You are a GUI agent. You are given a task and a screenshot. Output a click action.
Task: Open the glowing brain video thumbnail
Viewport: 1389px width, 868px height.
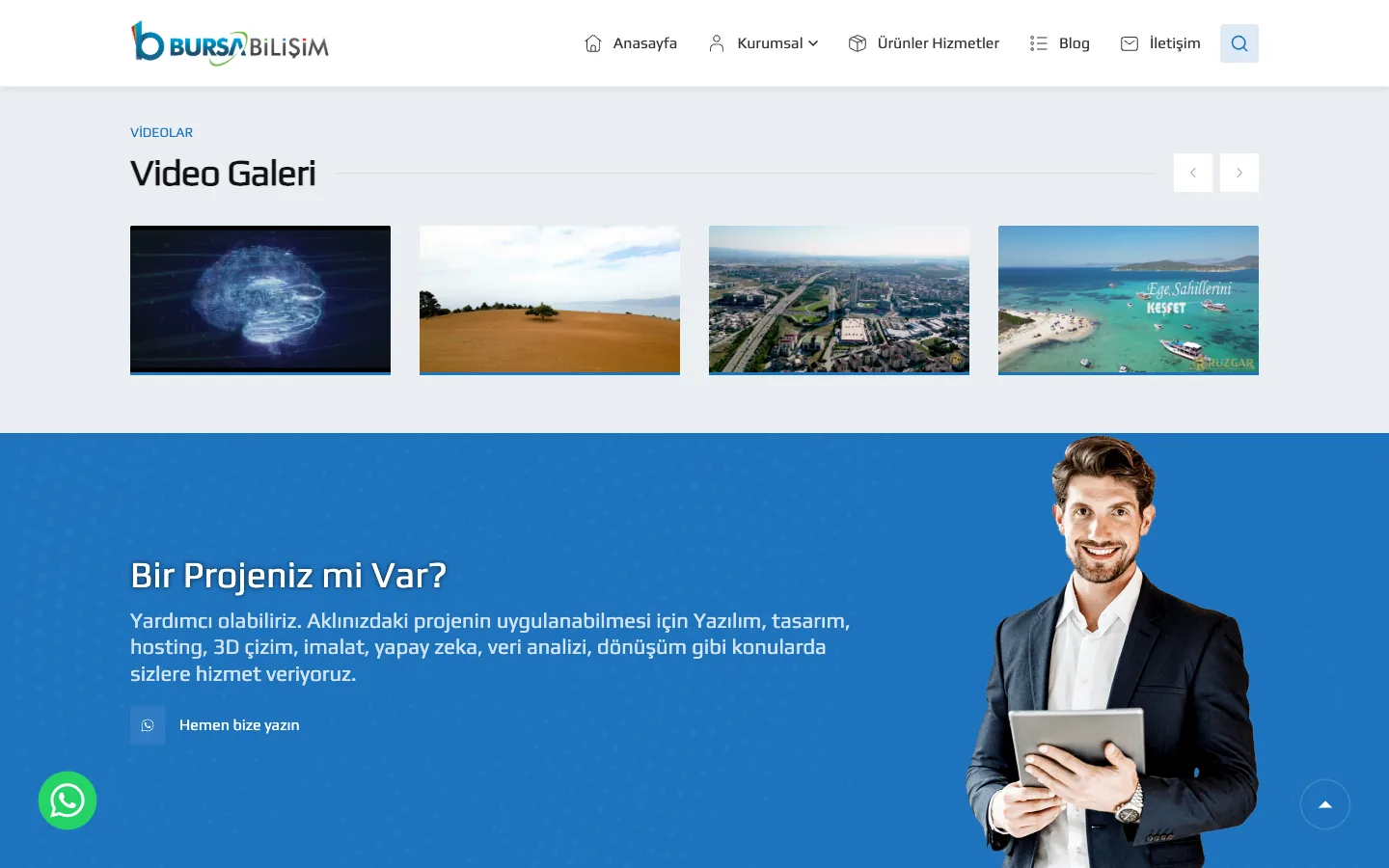260,300
